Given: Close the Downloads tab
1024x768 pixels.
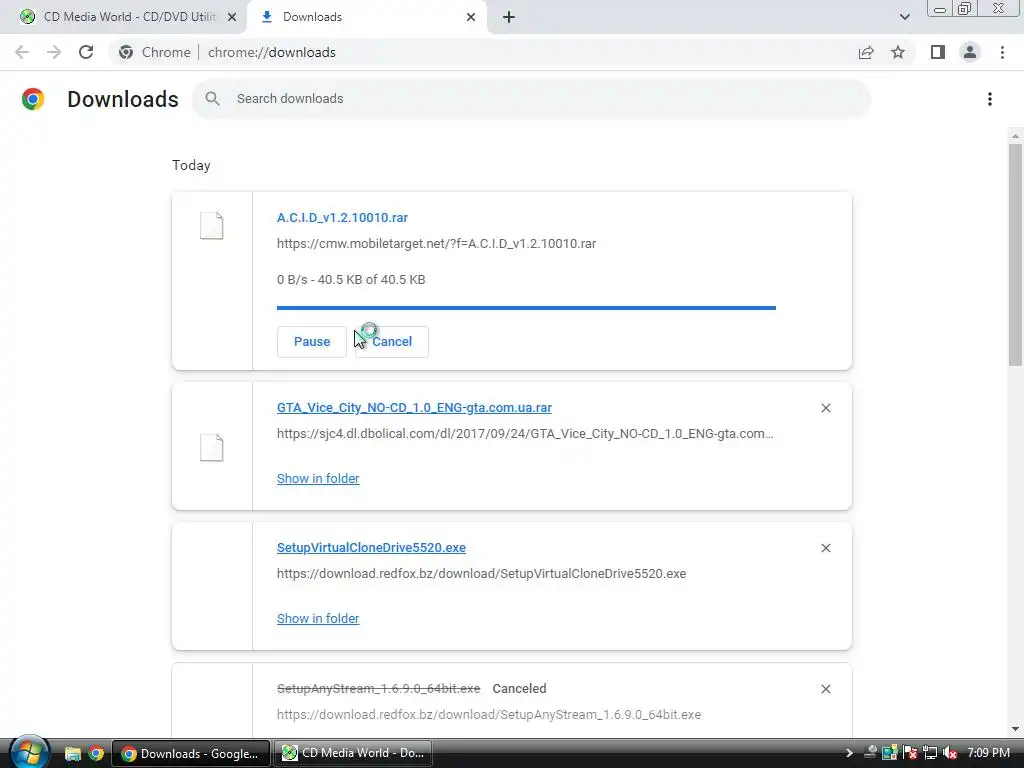Looking at the screenshot, I should pyautogui.click(x=471, y=17).
